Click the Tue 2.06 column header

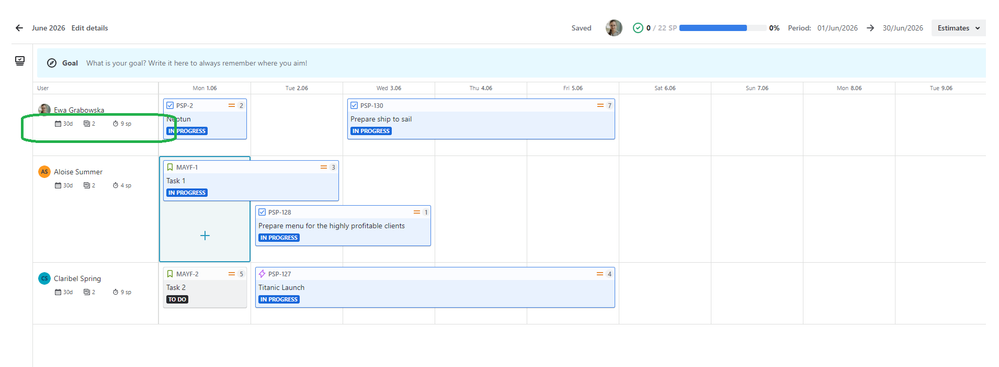296,88
